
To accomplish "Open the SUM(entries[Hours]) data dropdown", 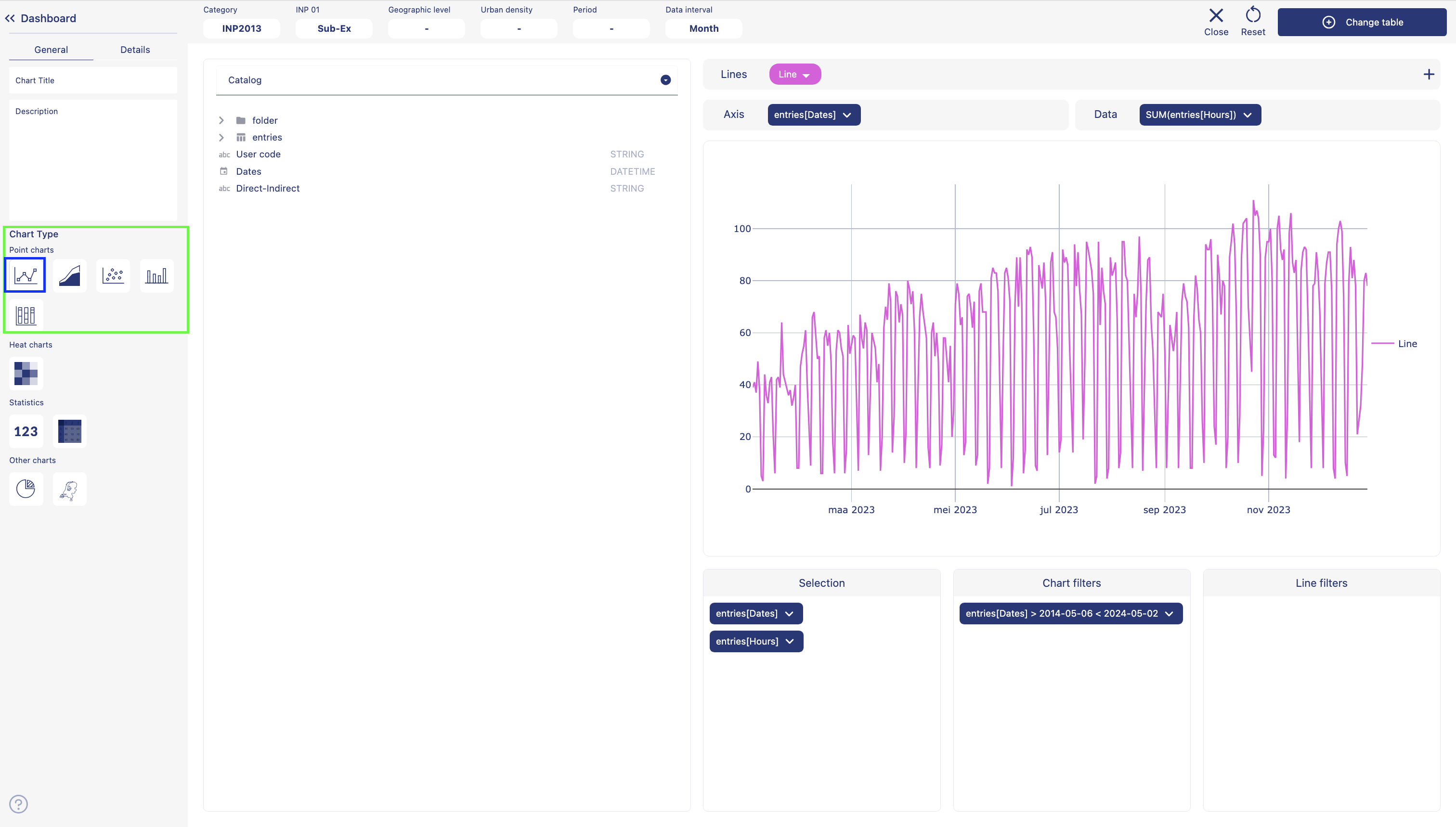I will tap(1199, 115).
